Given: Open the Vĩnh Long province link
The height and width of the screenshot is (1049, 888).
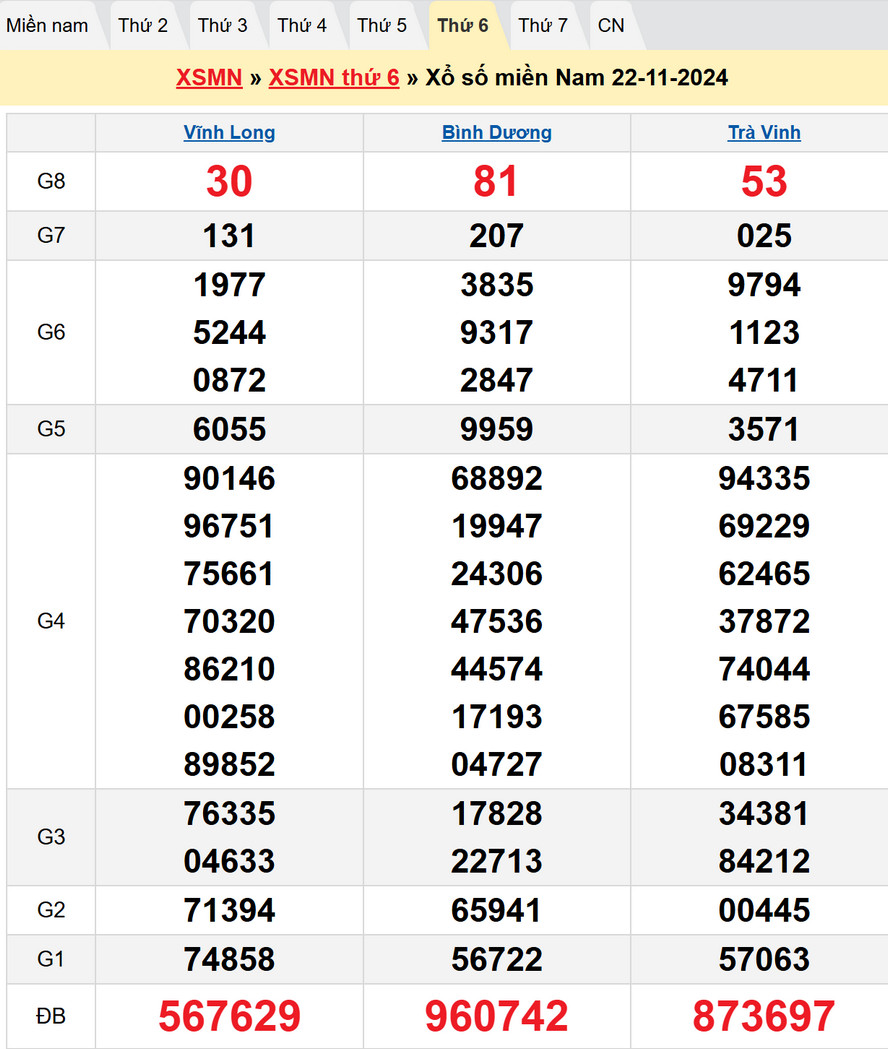Looking at the screenshot, I should pos(229,133).
